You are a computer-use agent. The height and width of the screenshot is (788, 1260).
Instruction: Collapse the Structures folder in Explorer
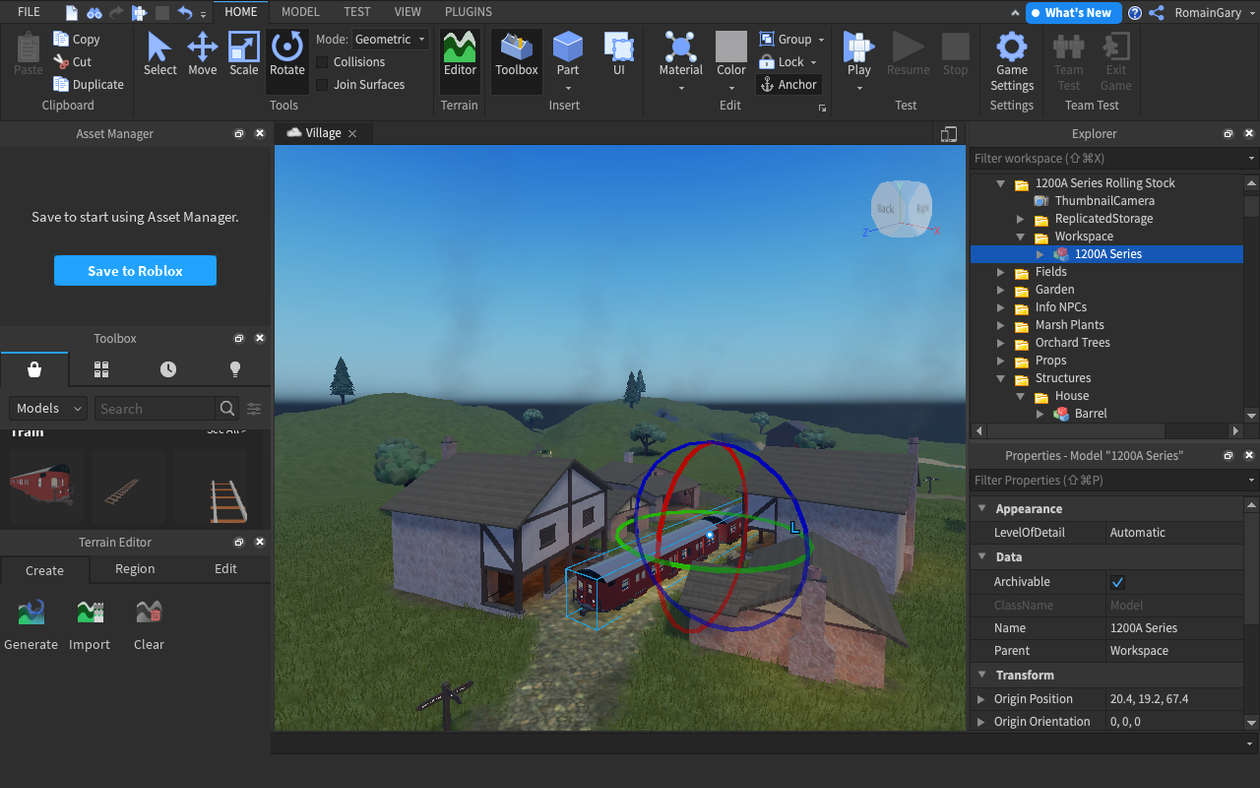[x=1000, y=379]
